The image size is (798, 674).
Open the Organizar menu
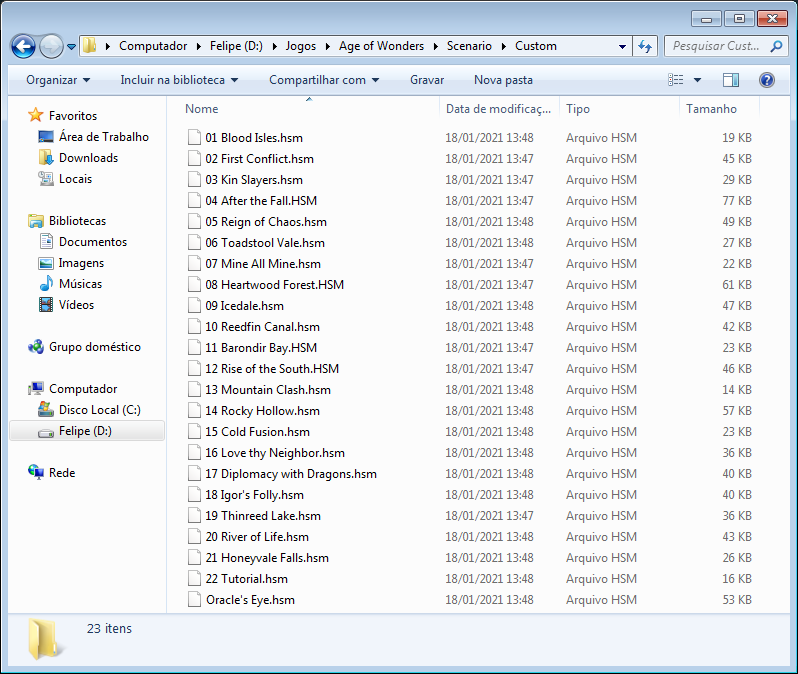[x=58, y=80]
